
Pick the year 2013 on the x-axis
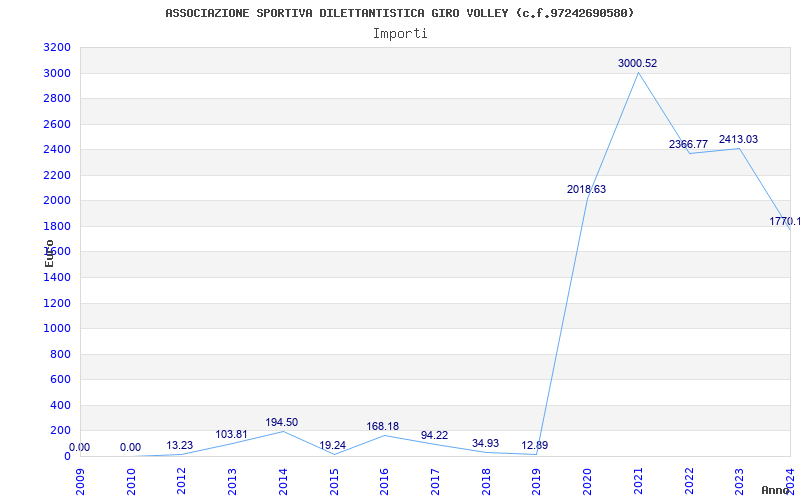pos(232,482)
